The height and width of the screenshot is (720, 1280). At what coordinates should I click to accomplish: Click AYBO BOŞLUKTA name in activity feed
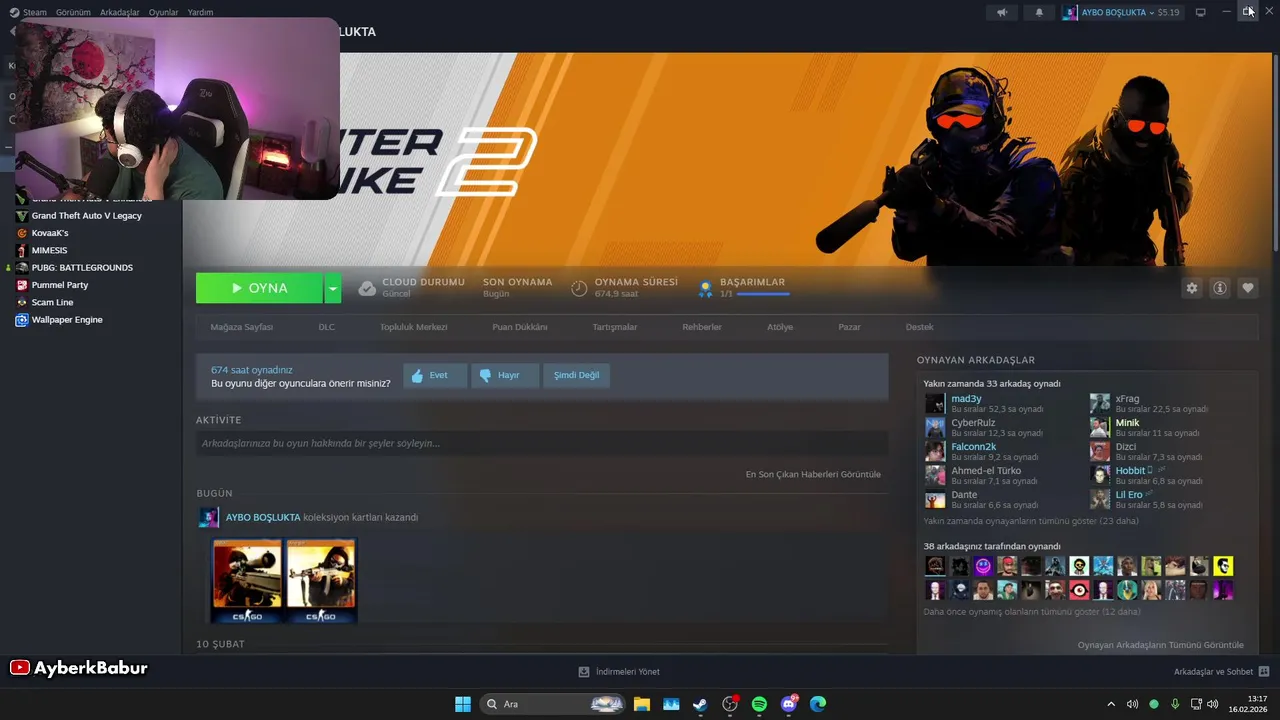point(263,517)
